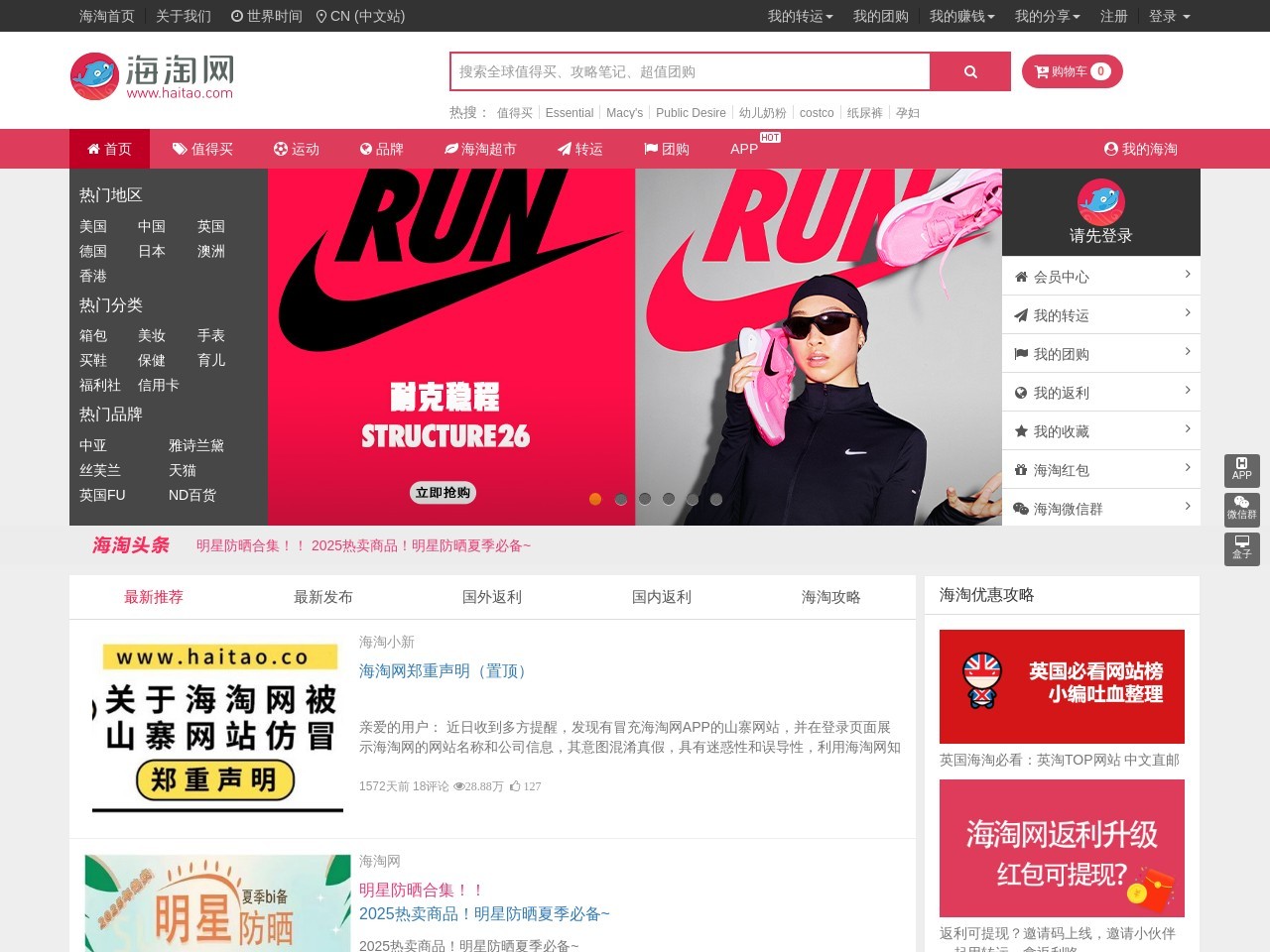Select first orange carousel dot
Viewport: 1270px width, 952px height.
[x=595, y=499]
